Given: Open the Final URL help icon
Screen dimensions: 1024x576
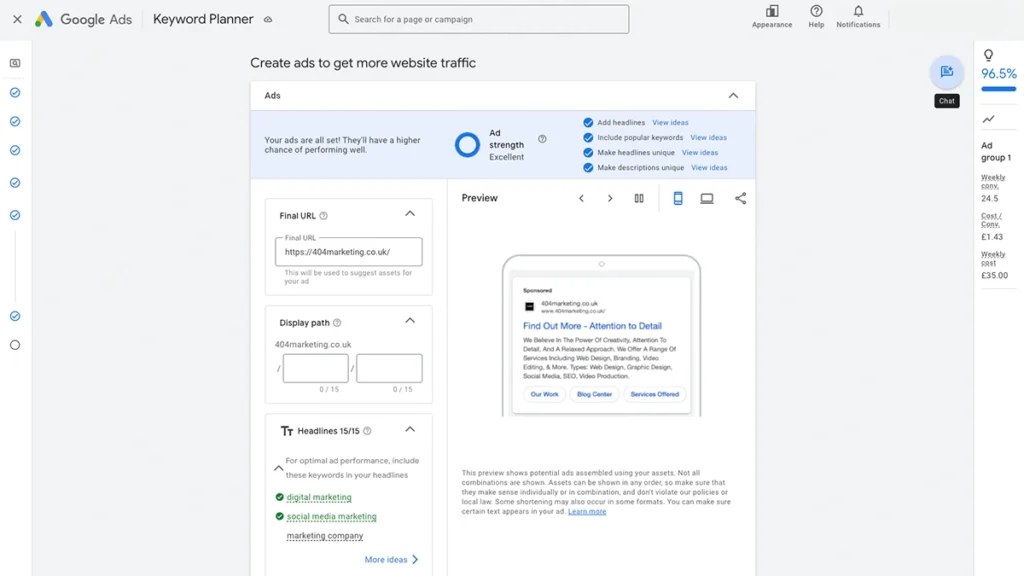Looking at the screenshot, I should coord(323,216).
